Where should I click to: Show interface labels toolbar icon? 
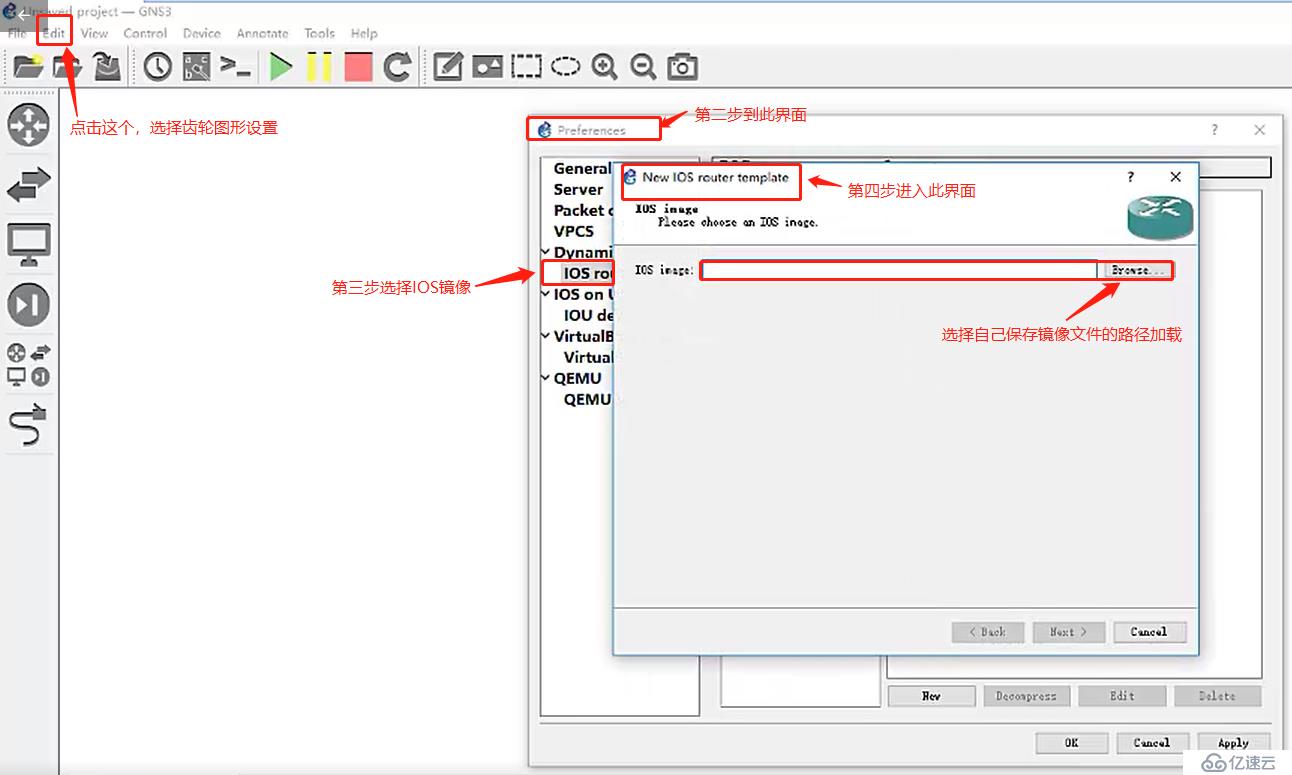point(196,67)
